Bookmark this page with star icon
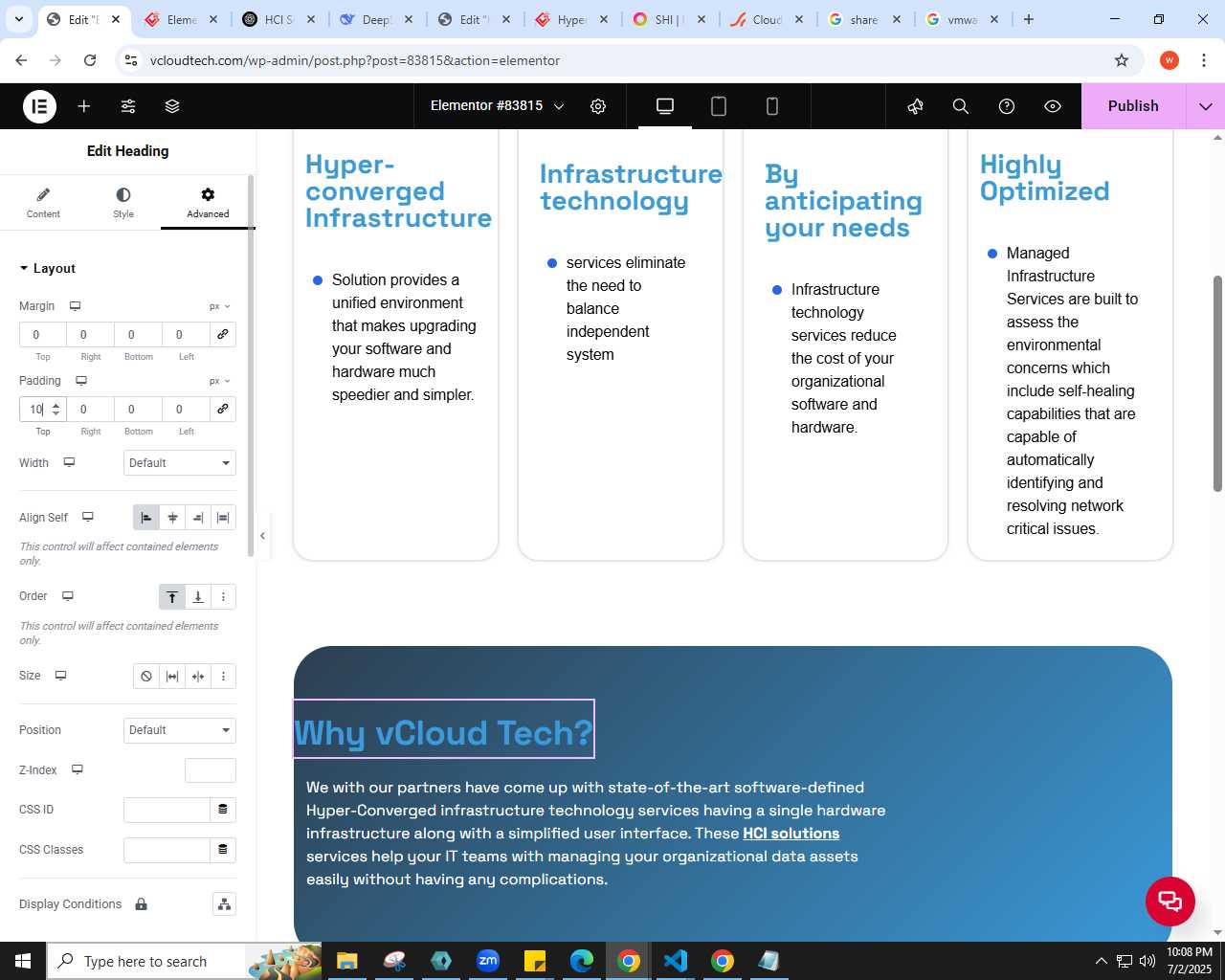Viewport: 1225px width, 980px height. pos(1122,60)
